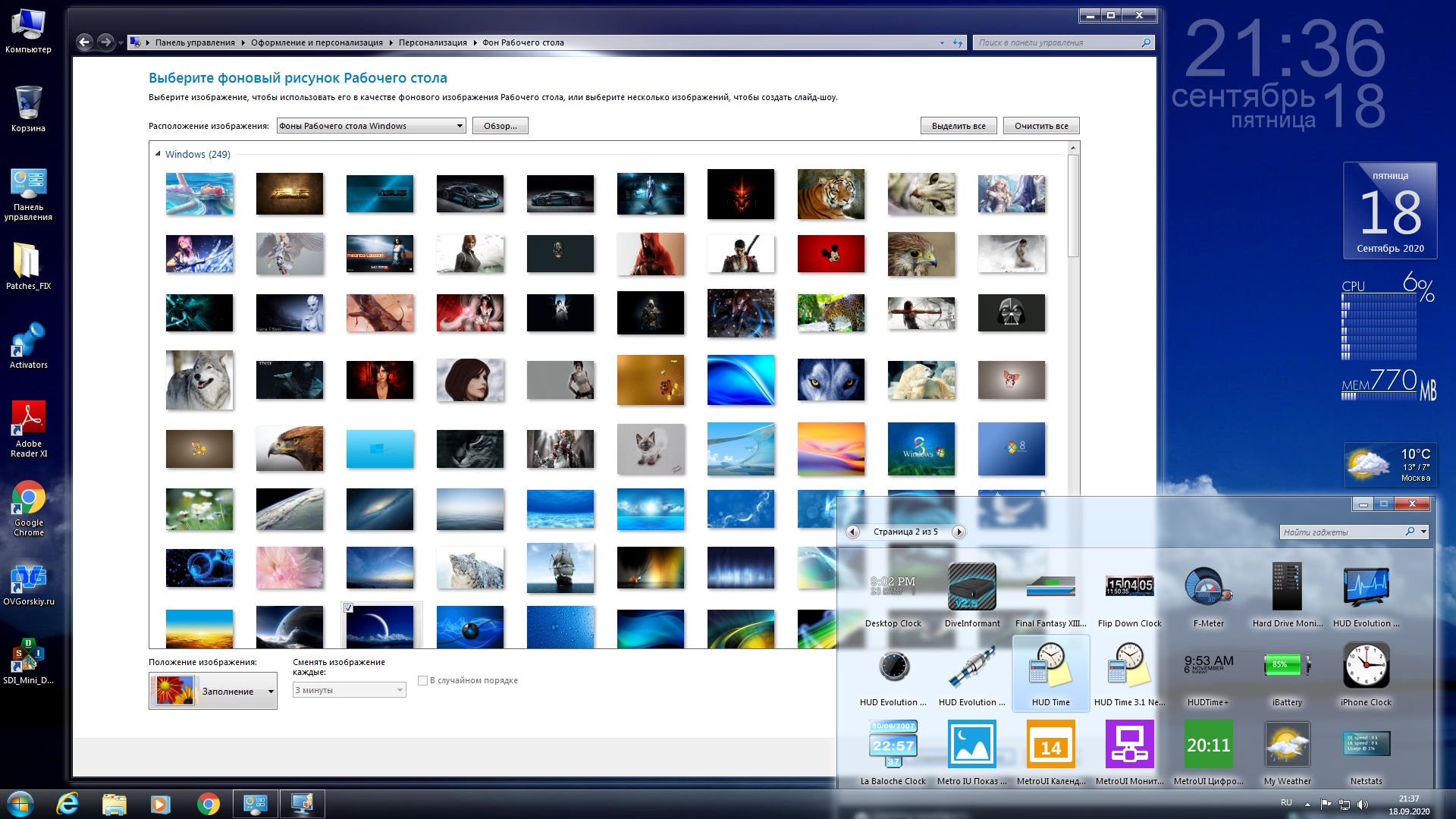This screenshot has height=819, width=1456.
Task: Click Очистить все button
Action: 1040,125
